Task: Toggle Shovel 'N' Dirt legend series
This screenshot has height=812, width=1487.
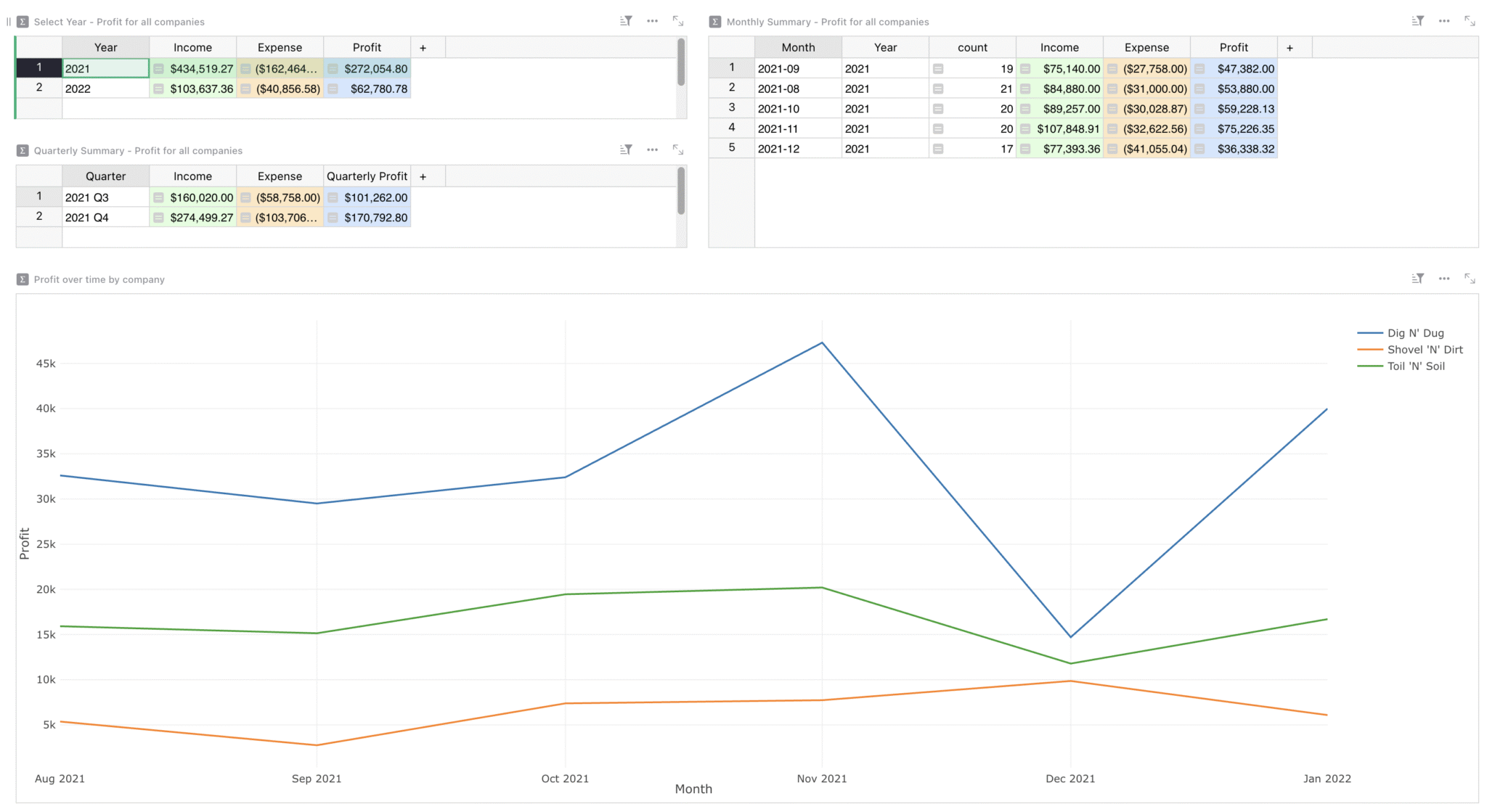Action: (1424, 350)
